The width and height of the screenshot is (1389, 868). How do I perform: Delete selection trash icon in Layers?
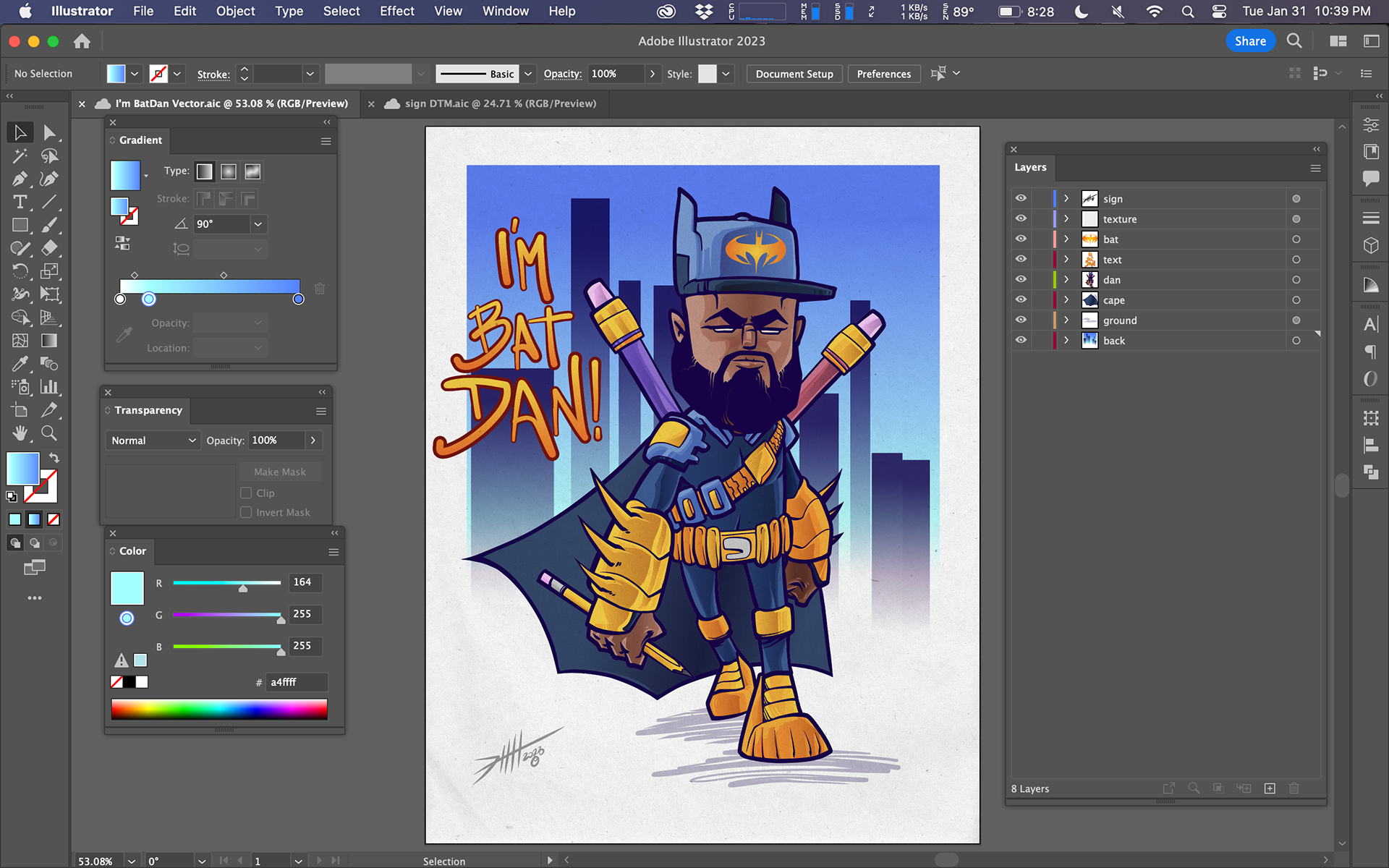1294,788
